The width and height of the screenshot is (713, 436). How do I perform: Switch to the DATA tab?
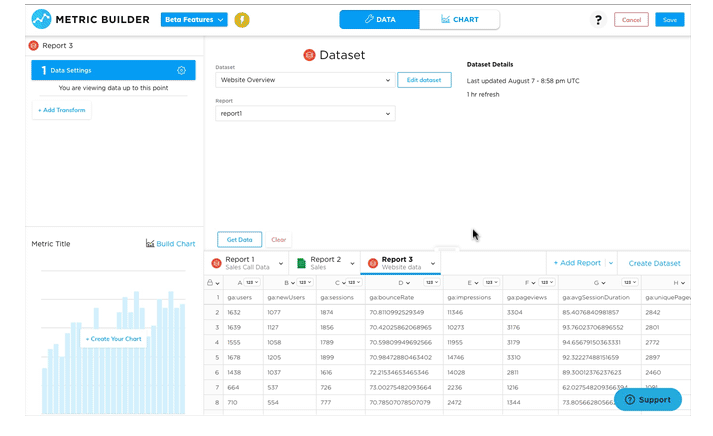[x=380, y=20]
